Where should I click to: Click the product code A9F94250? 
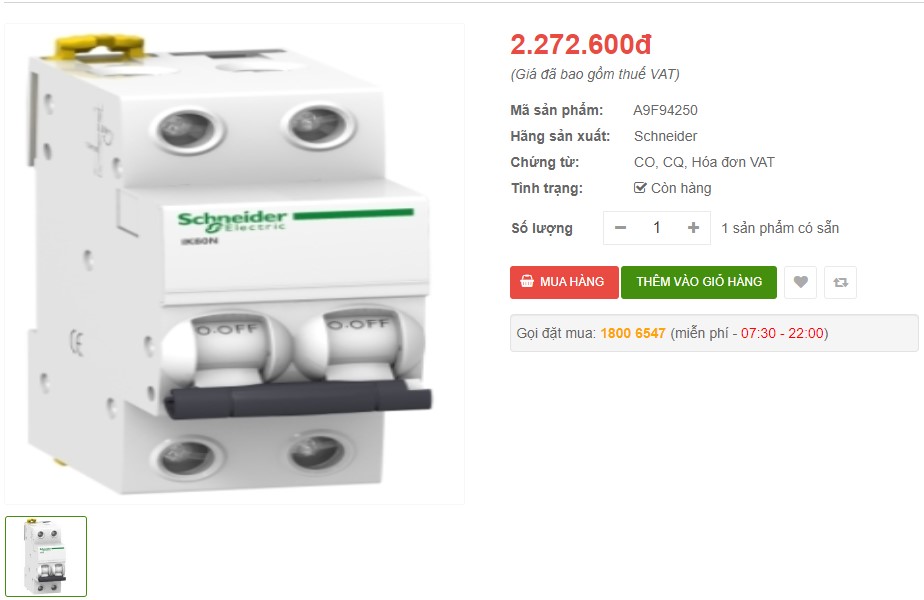point(665,110)
